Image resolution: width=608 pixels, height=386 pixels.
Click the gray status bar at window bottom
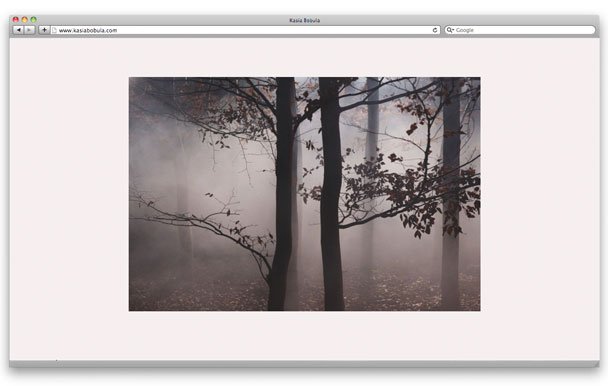pos(304,364)
